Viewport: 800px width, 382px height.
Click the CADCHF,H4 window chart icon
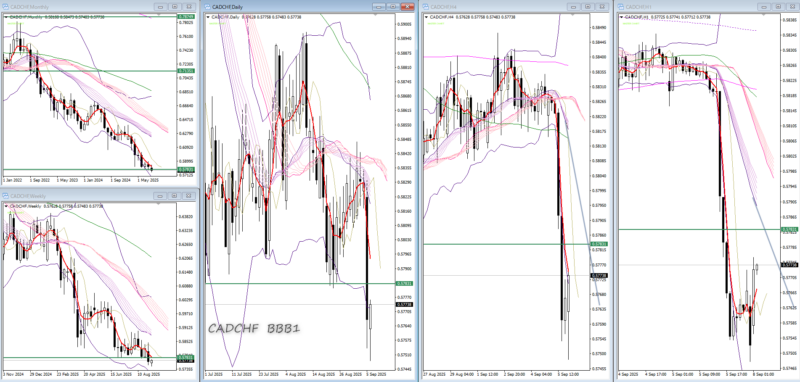(425, 7)
